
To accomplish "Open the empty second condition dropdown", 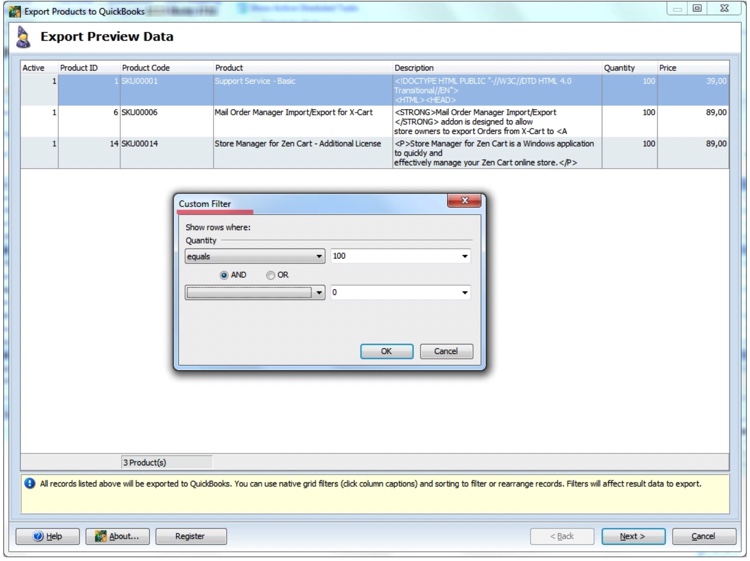I will point(255,293).
